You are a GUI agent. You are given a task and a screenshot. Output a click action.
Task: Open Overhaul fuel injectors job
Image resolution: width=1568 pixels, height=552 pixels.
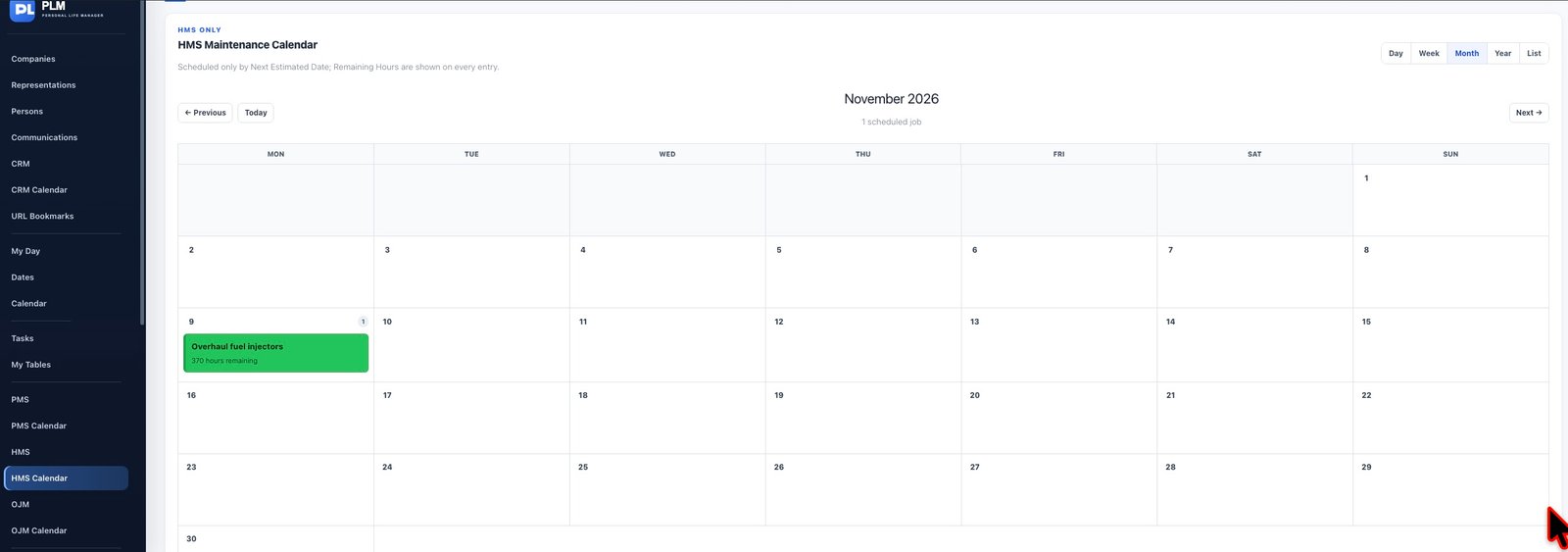click(x=276, y=353)
